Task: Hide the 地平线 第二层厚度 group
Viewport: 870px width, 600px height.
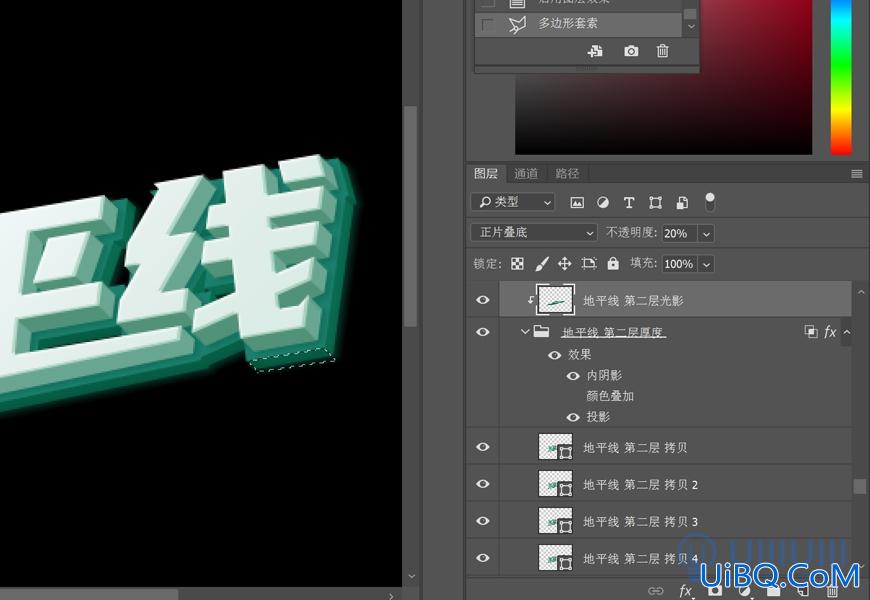Action: [483, 332]
